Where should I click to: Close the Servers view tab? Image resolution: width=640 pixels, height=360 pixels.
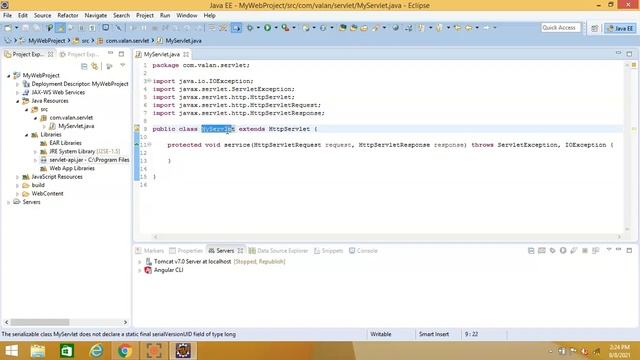coord(240,251)
